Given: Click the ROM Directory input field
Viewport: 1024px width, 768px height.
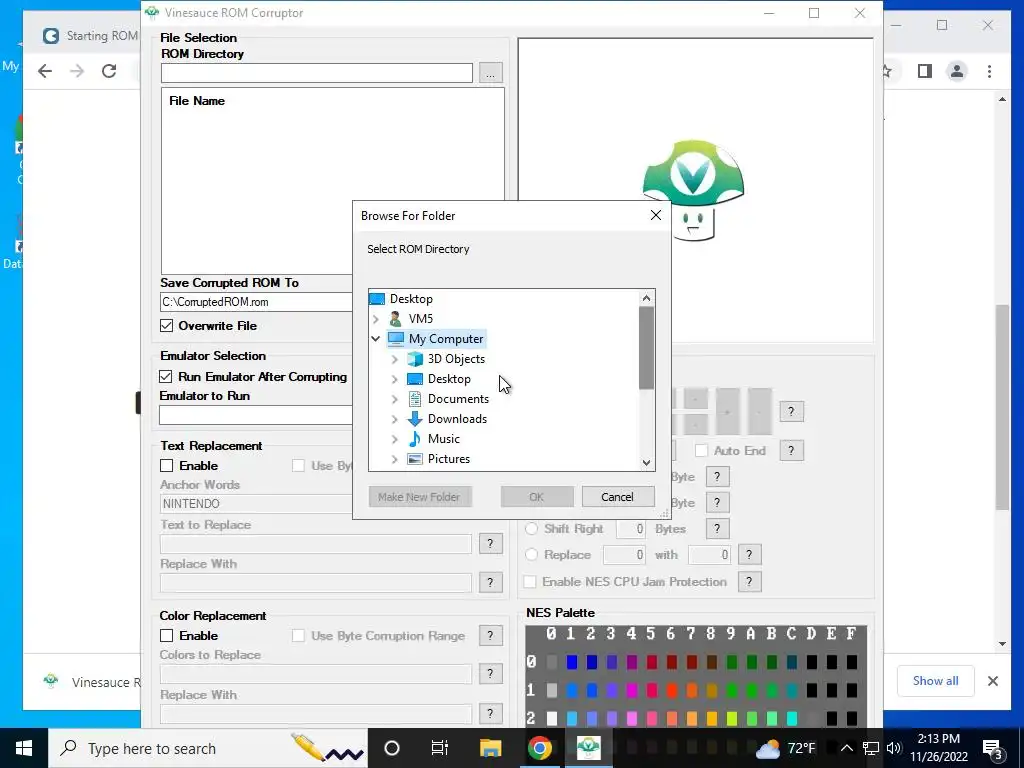Looking at the screenshot, I should pyautogui.click(x=317, y=73).
